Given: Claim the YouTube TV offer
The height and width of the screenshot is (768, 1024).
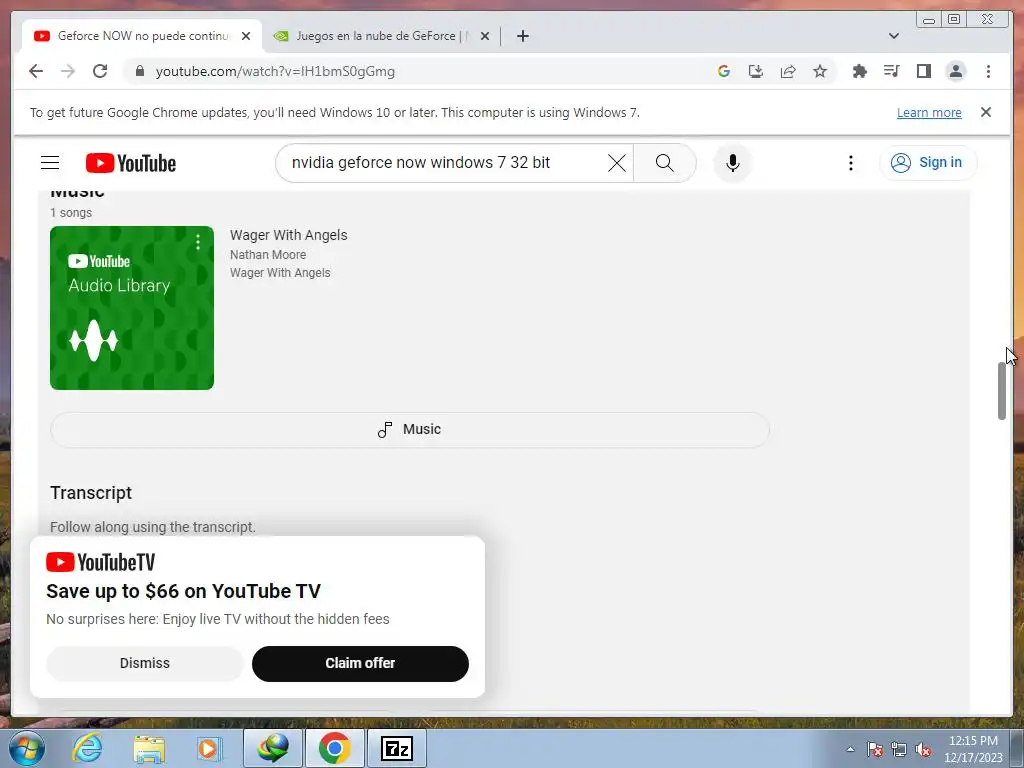Looking at the screenshot, I should point(360,663).
